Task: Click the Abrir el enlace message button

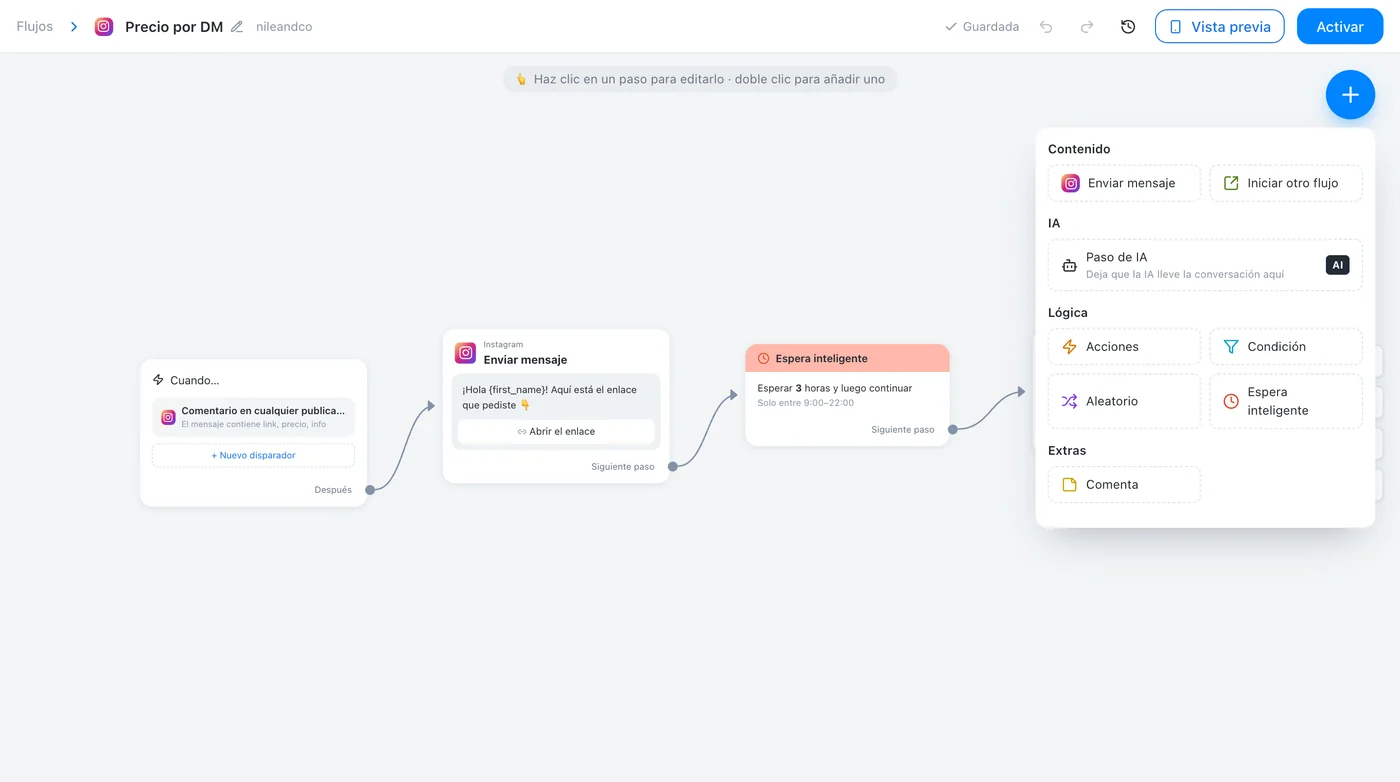Action: click(556, 431)
